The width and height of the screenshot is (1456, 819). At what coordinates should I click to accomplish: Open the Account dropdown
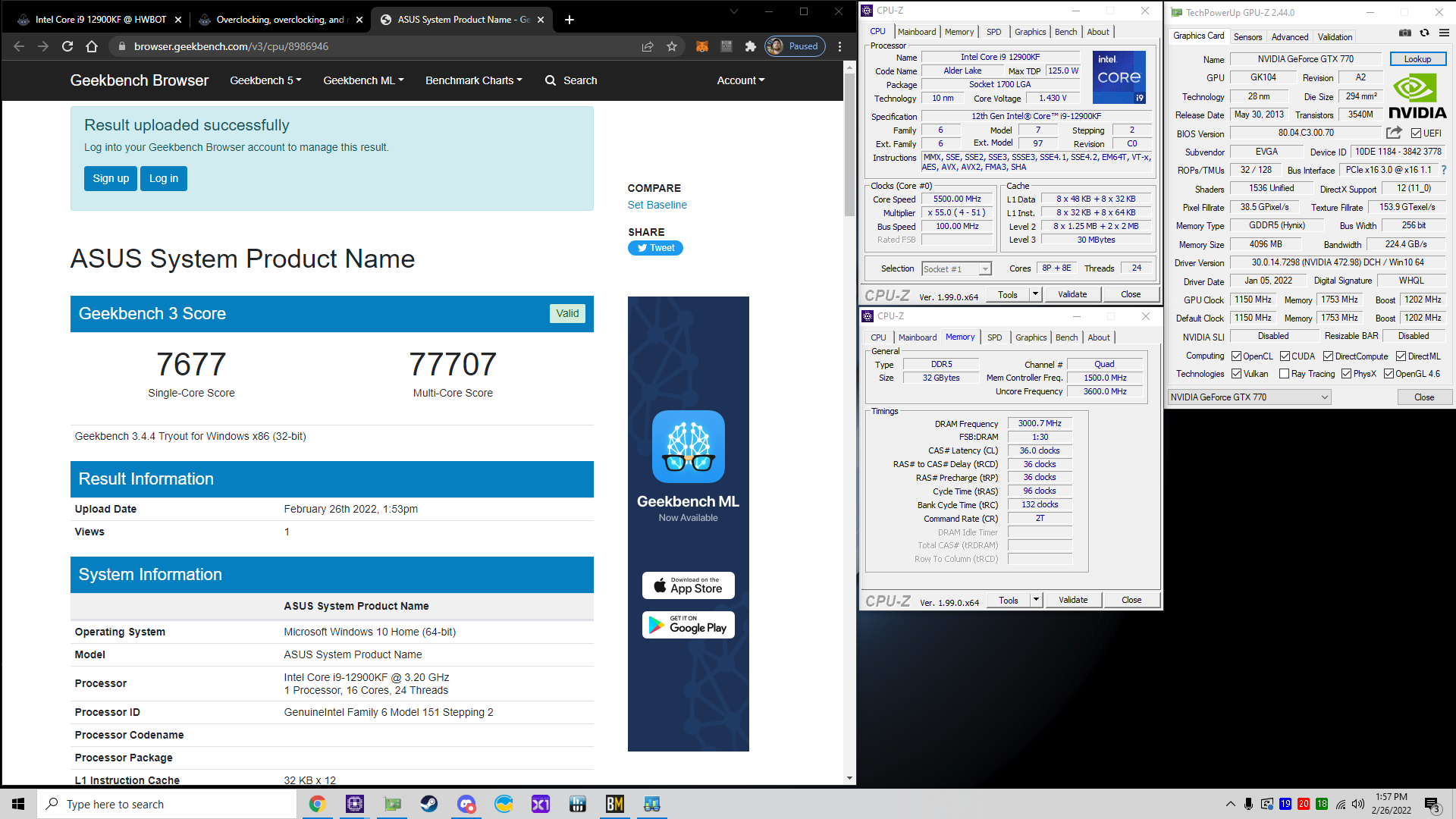pyautogui.click(x=740, y=80)
